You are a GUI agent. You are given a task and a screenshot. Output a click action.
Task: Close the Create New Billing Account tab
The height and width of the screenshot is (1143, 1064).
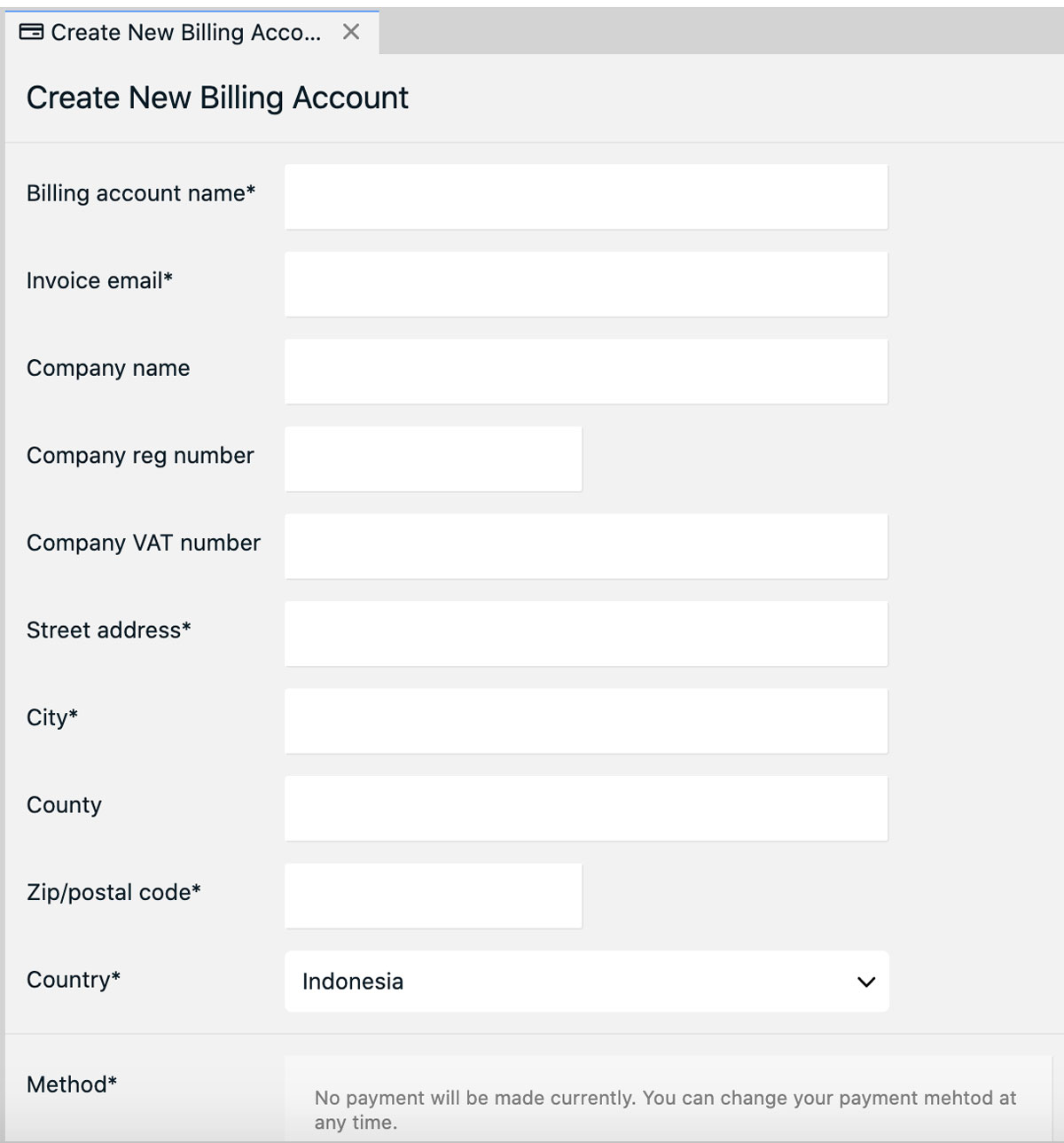click(349, 32)
